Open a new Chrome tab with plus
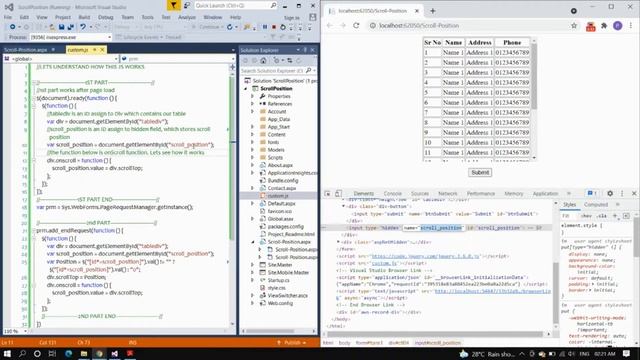 pyautogui.click(x=433, y=11)
